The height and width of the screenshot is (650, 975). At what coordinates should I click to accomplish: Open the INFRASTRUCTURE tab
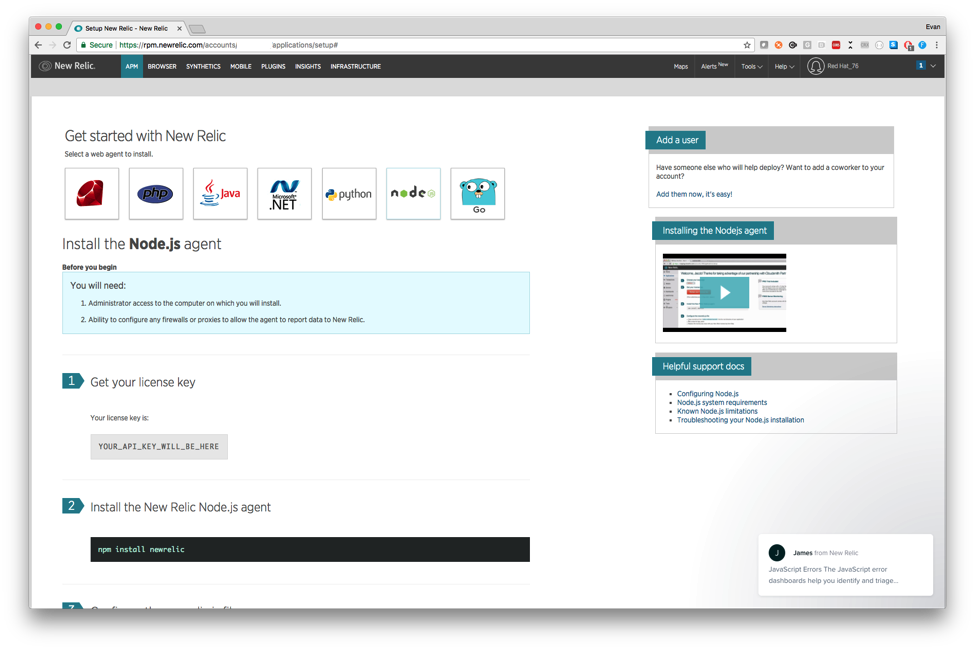355,67
